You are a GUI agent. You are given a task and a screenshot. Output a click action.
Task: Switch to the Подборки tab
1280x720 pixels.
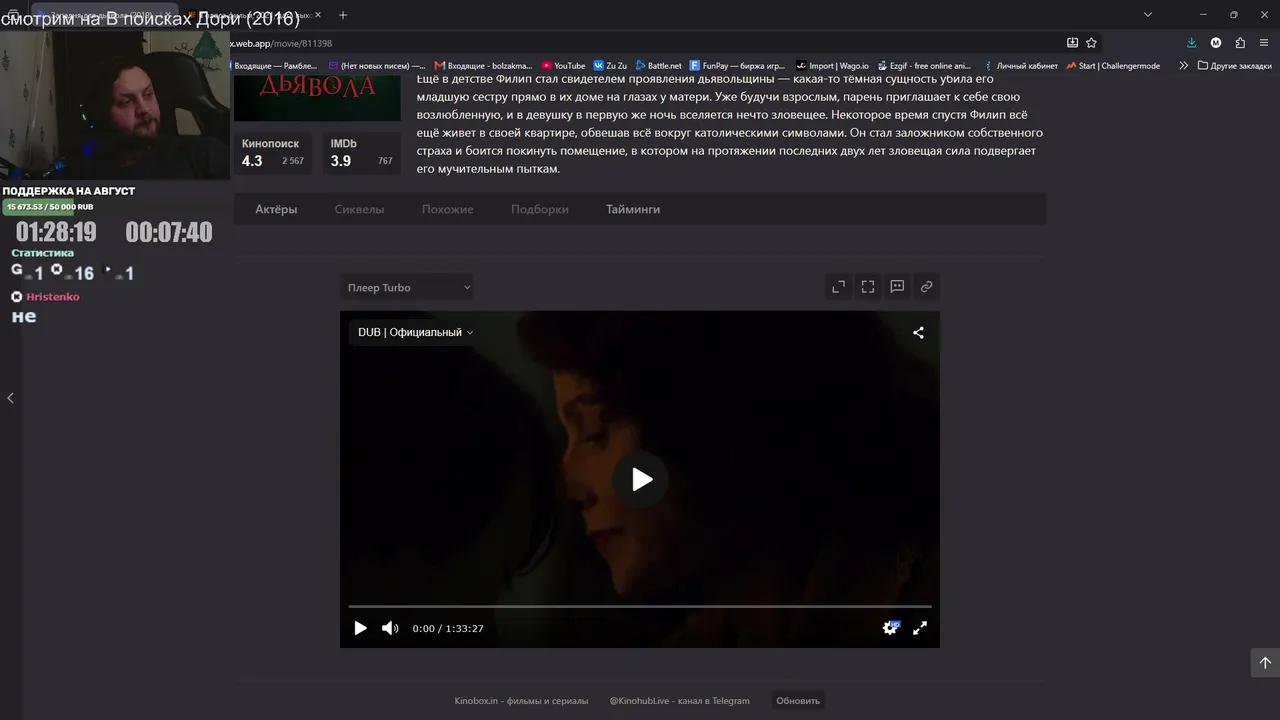coord(540,209)
